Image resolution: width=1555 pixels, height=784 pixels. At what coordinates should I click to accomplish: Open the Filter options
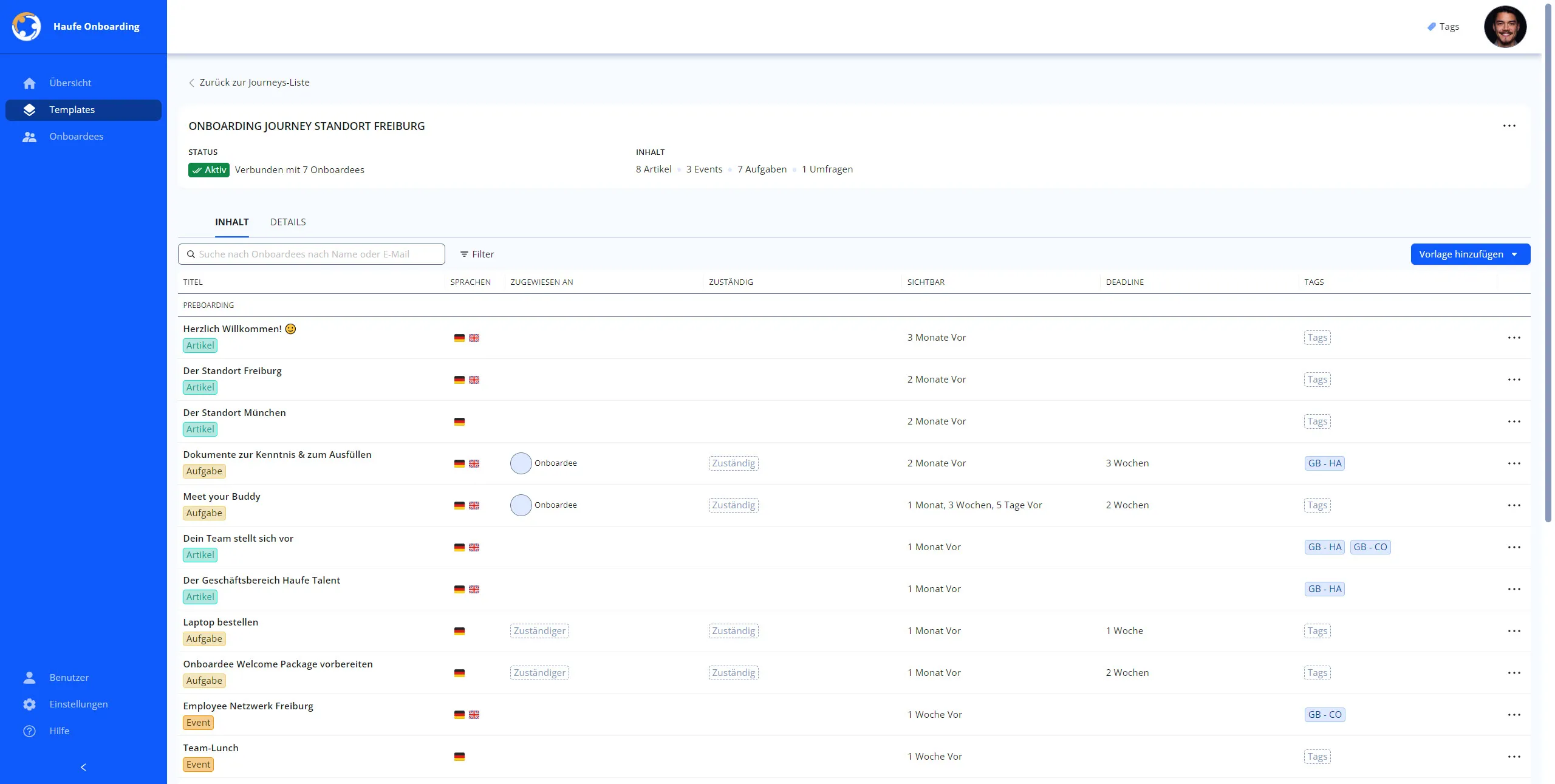(477, 254)
